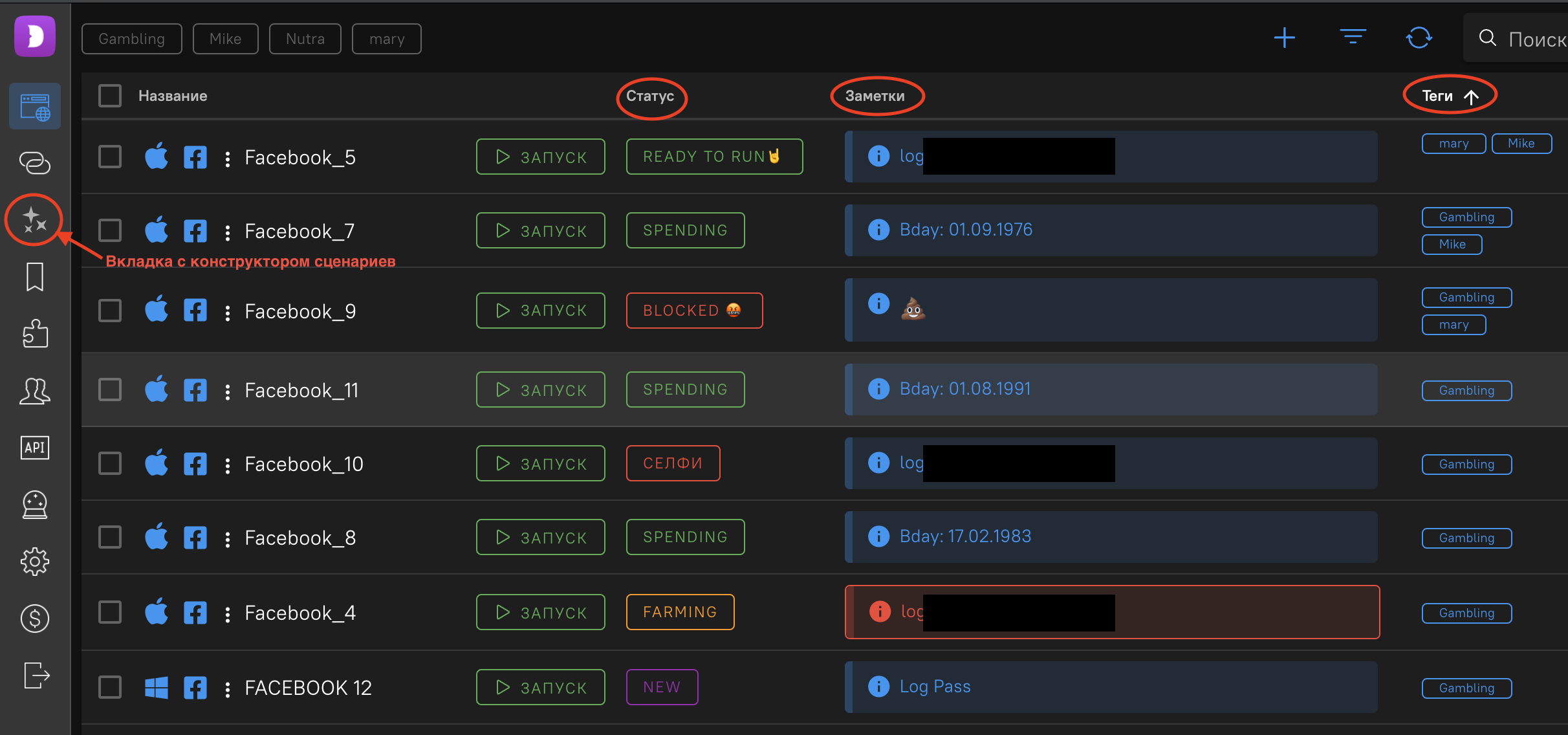Open three-dot menu for Facebook_9

(228, 313)
